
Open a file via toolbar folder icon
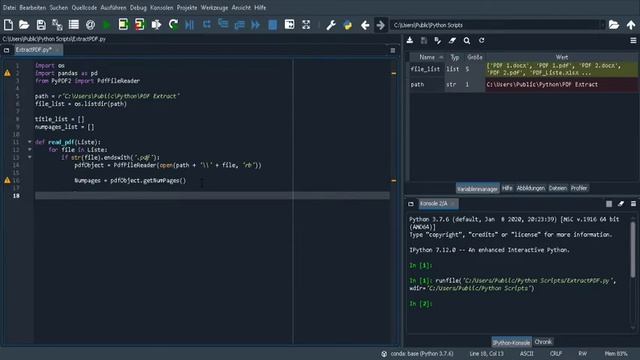click(x=24, y=25)
